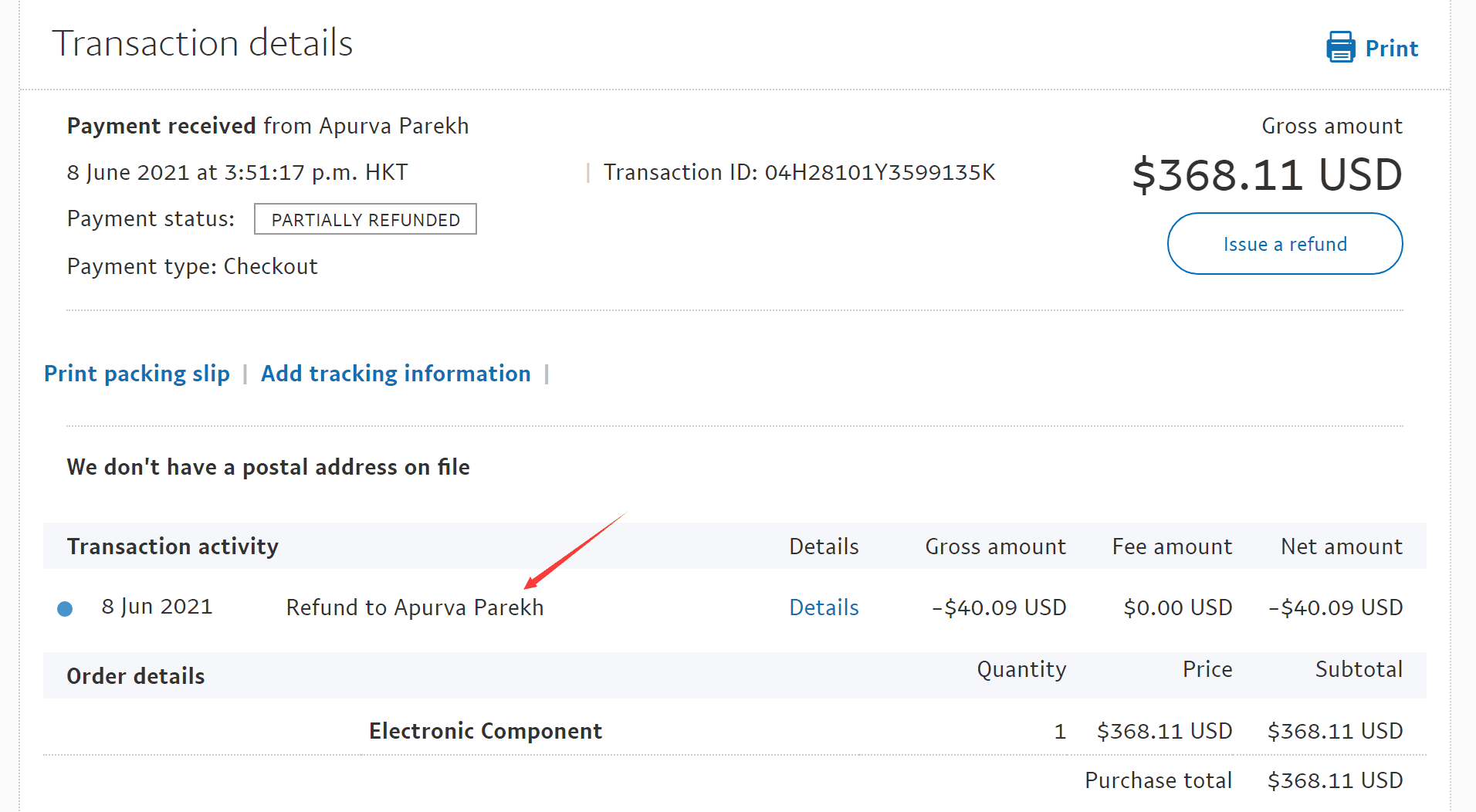Click the Purchase total label
Viewport: 1476px width, 812px height.
1157,780
